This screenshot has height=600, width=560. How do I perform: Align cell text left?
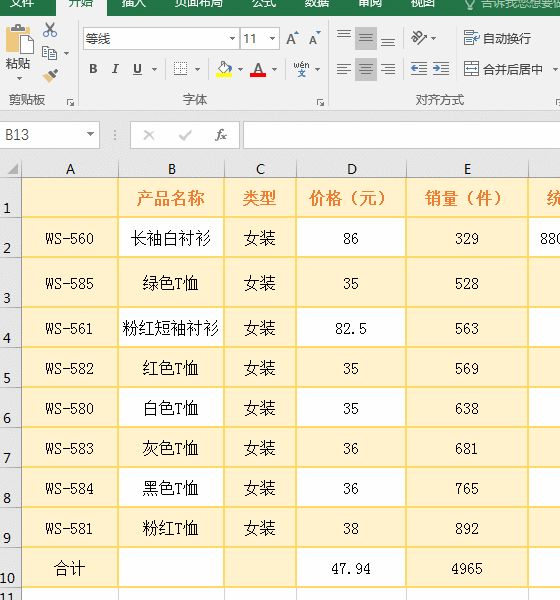click(x=344, y=69)
